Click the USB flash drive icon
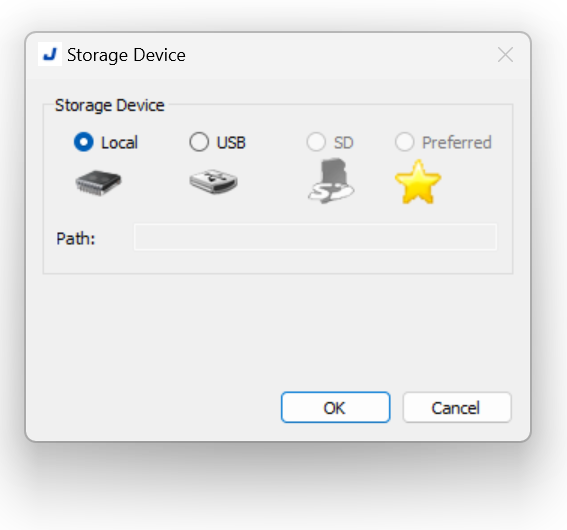Viewport: 567px width, 530px height. (x=213, y=181)
